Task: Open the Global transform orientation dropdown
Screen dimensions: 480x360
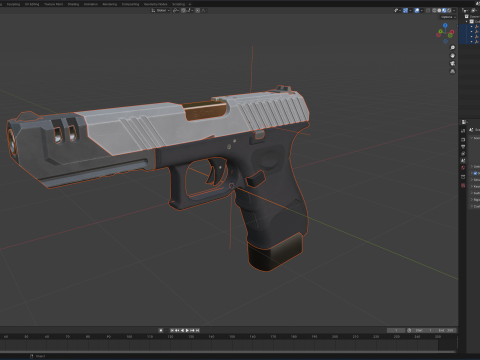Action: 160,10
